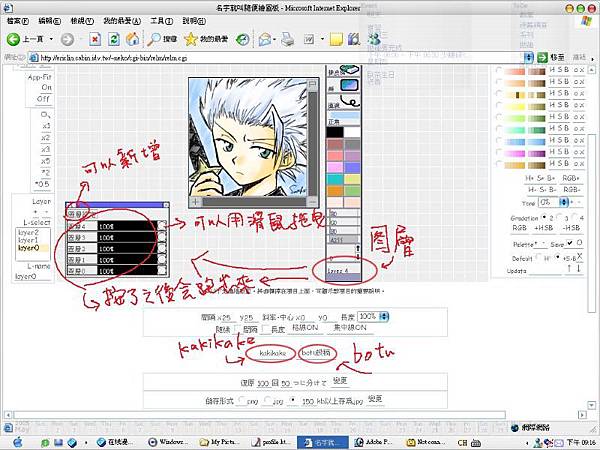
Task: Click the App-Fit On option
Action: [46, 87]
